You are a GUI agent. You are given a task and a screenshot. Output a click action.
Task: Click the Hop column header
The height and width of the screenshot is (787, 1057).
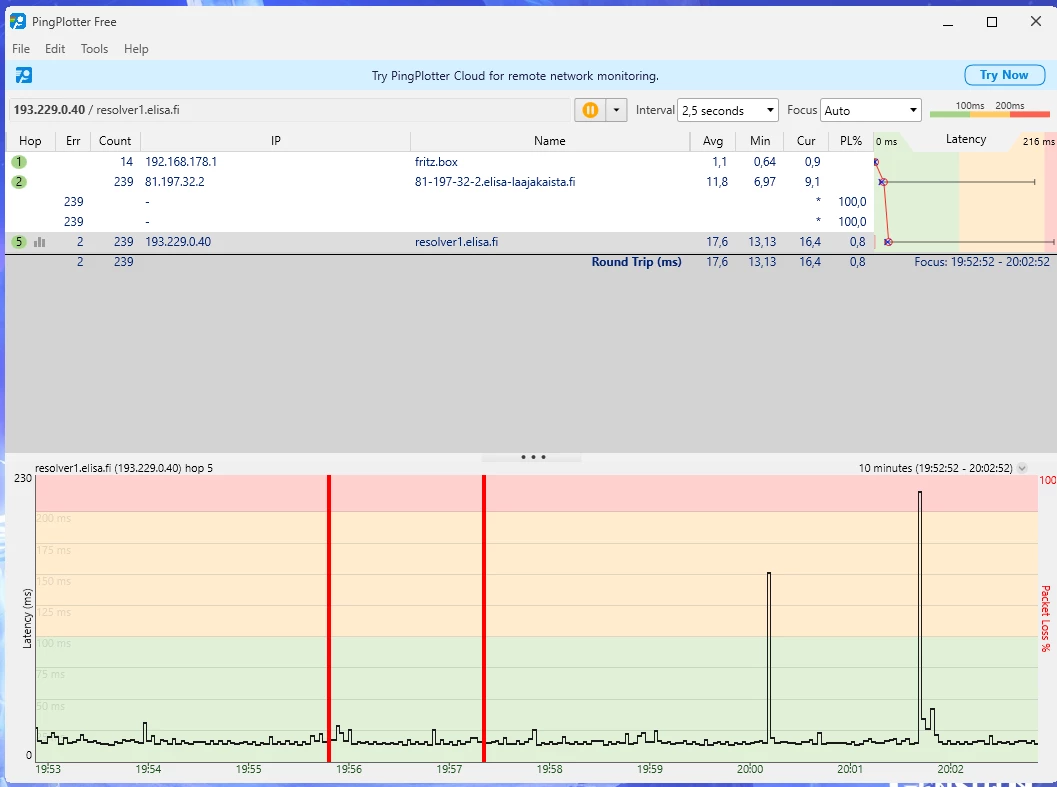tap(30, 141)
